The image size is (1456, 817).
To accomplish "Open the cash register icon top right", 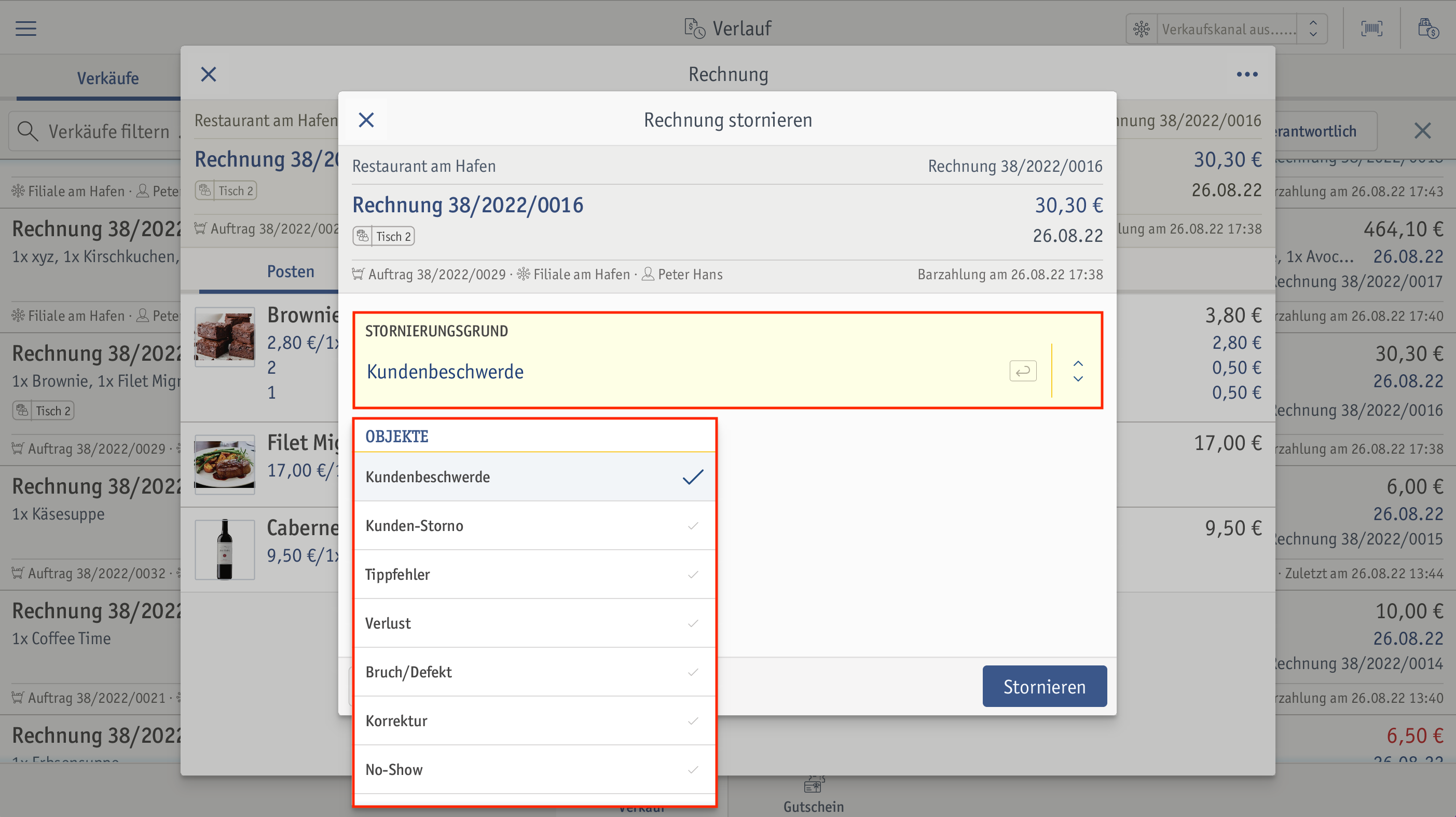I will (x=1428, y=28).
